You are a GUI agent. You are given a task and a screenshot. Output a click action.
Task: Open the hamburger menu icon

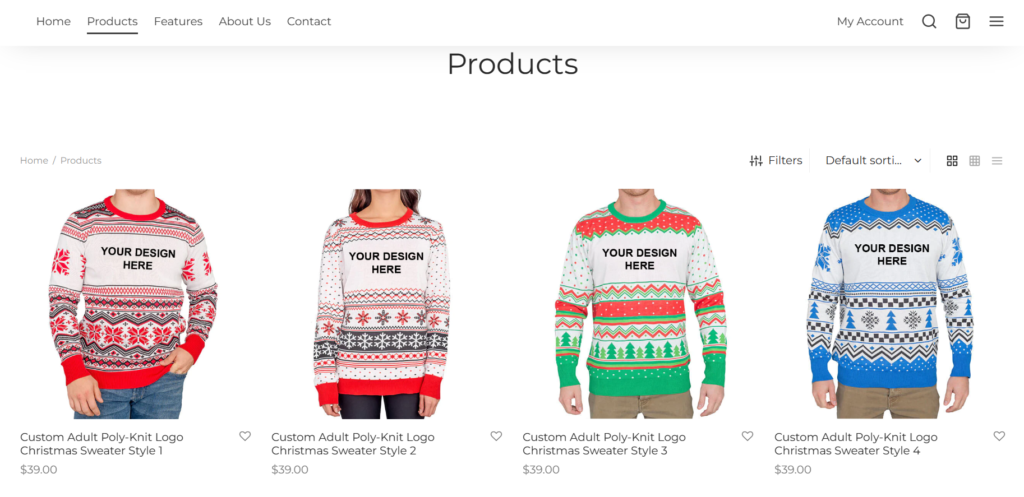(996, 21)
